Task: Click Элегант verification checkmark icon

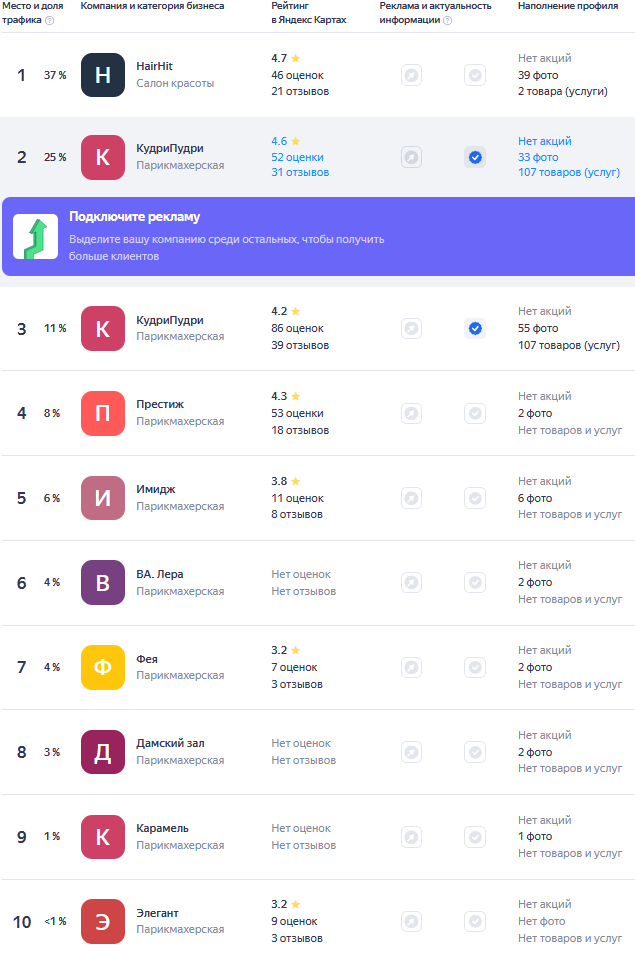Action: coord(475,921)
